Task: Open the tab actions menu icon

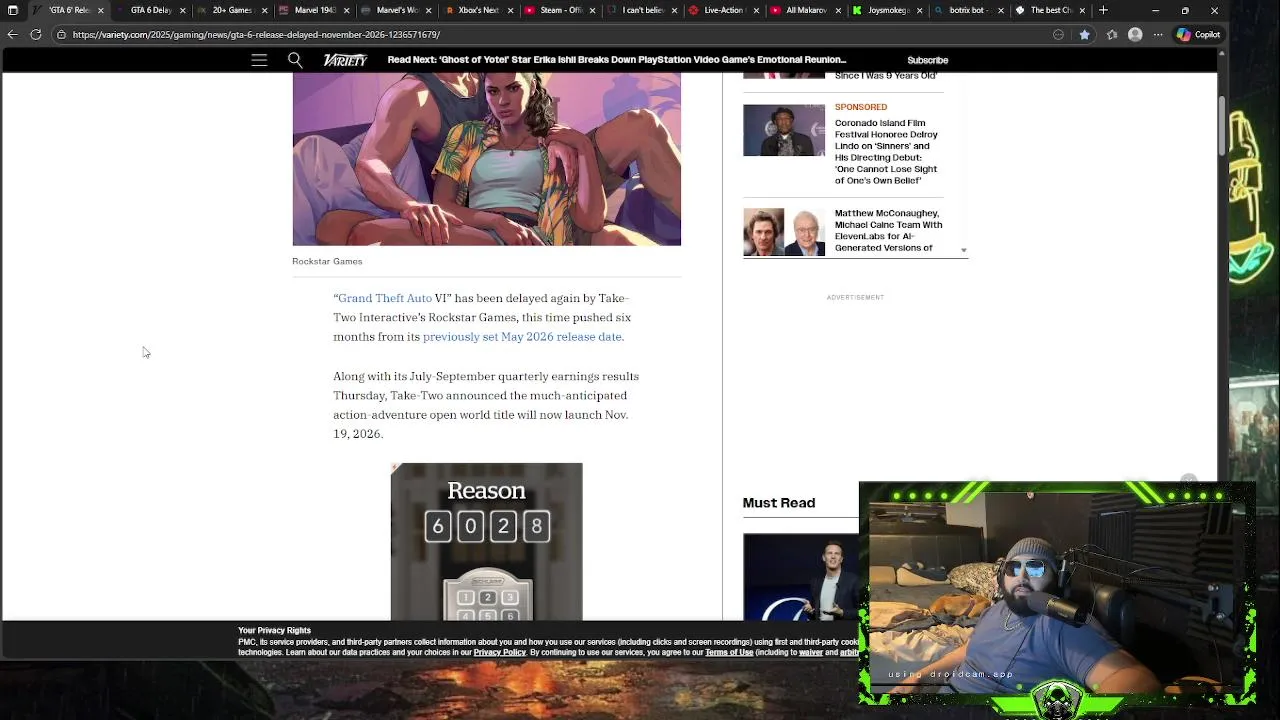Action: 12,10
